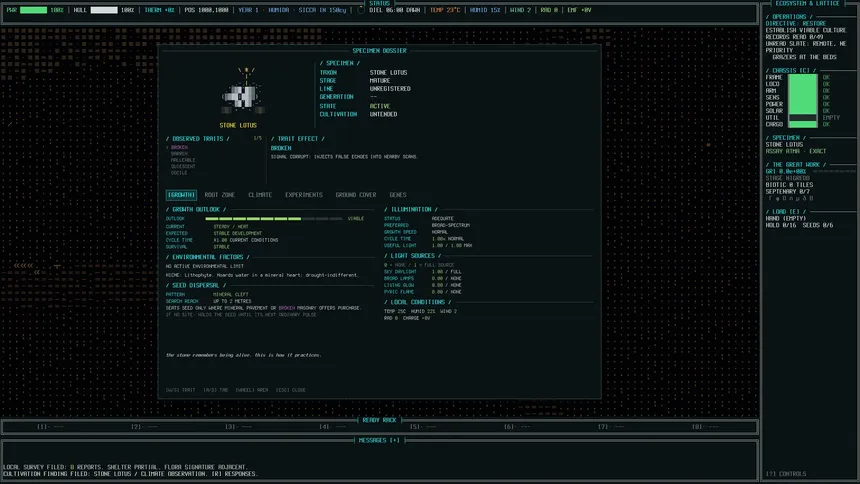Click the sidebar SPECIMEN section header

(x=786, y=138)
